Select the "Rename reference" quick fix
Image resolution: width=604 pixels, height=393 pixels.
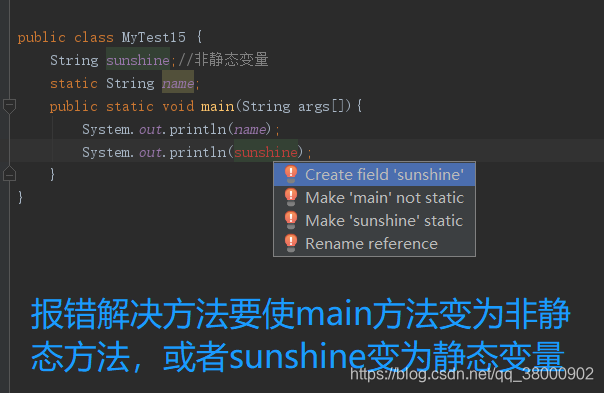374,244
